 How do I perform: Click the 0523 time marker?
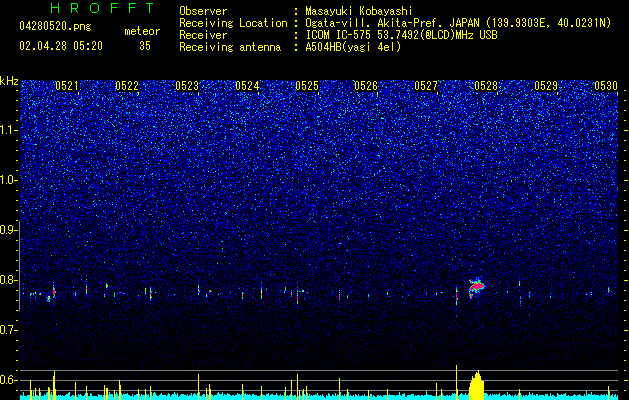click(187, 86)
